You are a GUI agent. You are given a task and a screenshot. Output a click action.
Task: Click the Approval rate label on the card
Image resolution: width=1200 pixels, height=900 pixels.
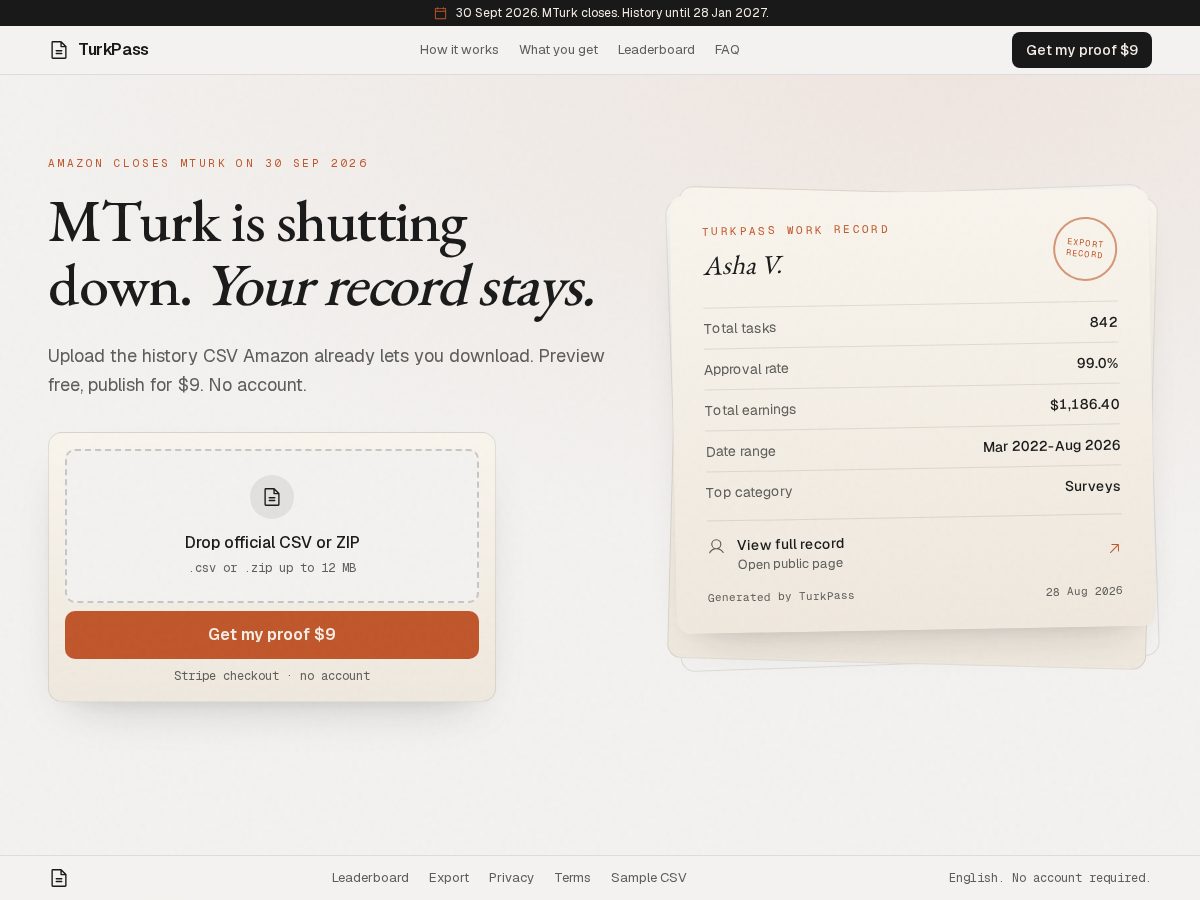746,369
